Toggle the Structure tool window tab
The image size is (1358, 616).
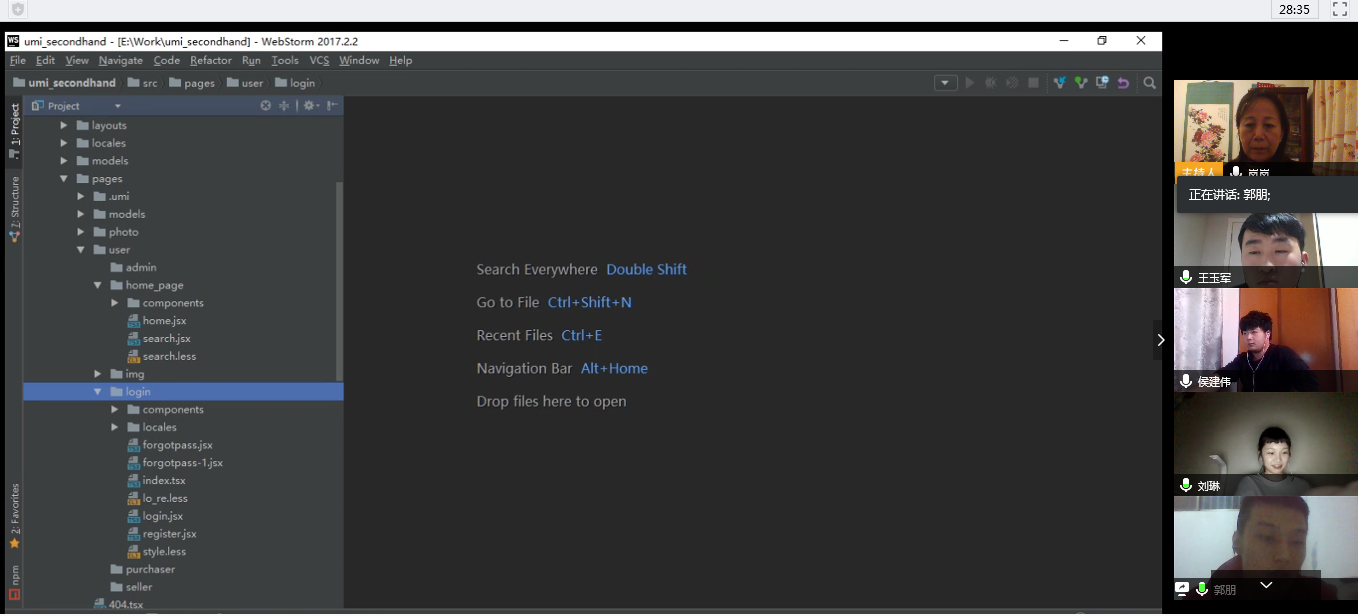pos(15,208)
